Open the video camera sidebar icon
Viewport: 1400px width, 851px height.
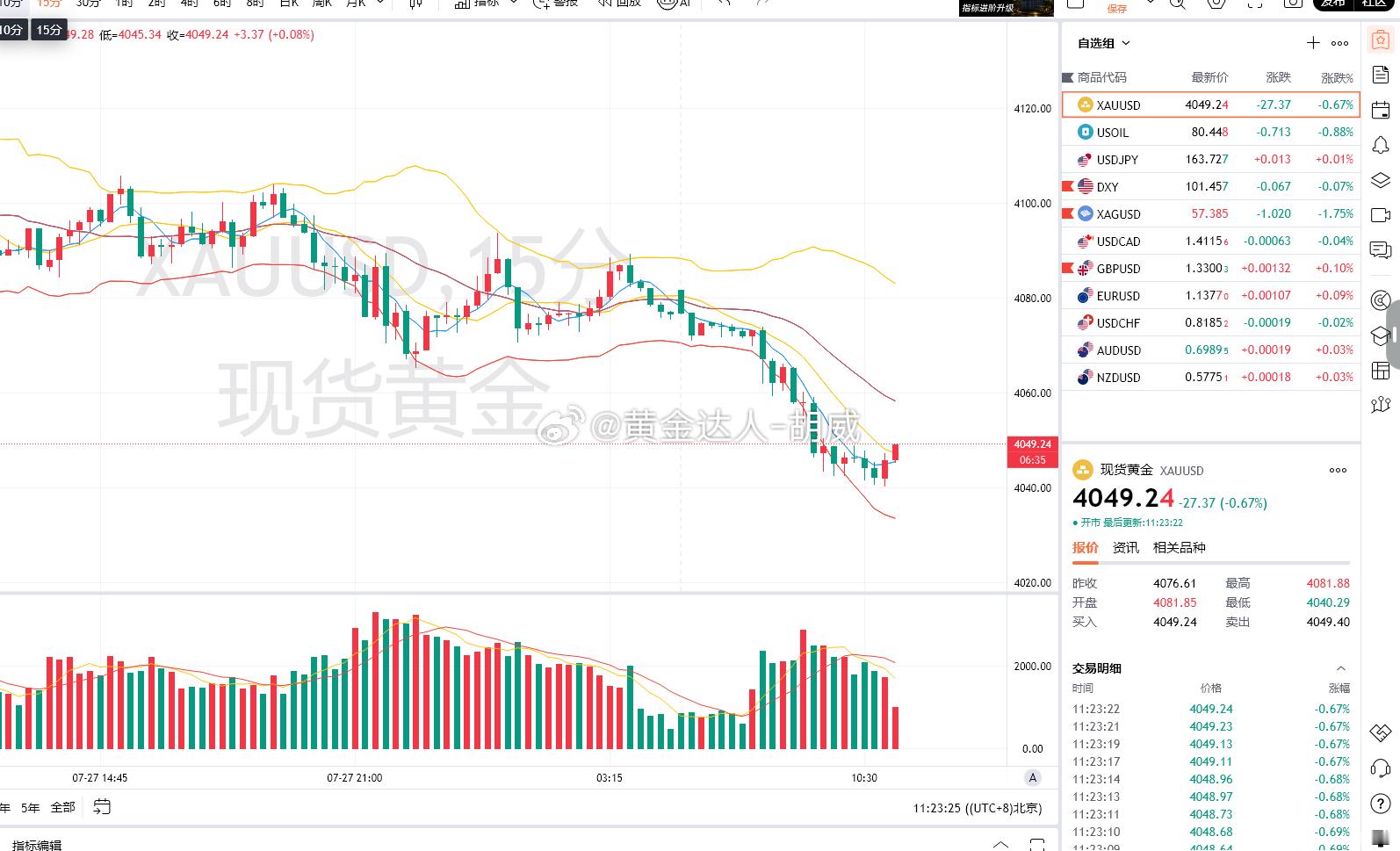pos(1381,215)
